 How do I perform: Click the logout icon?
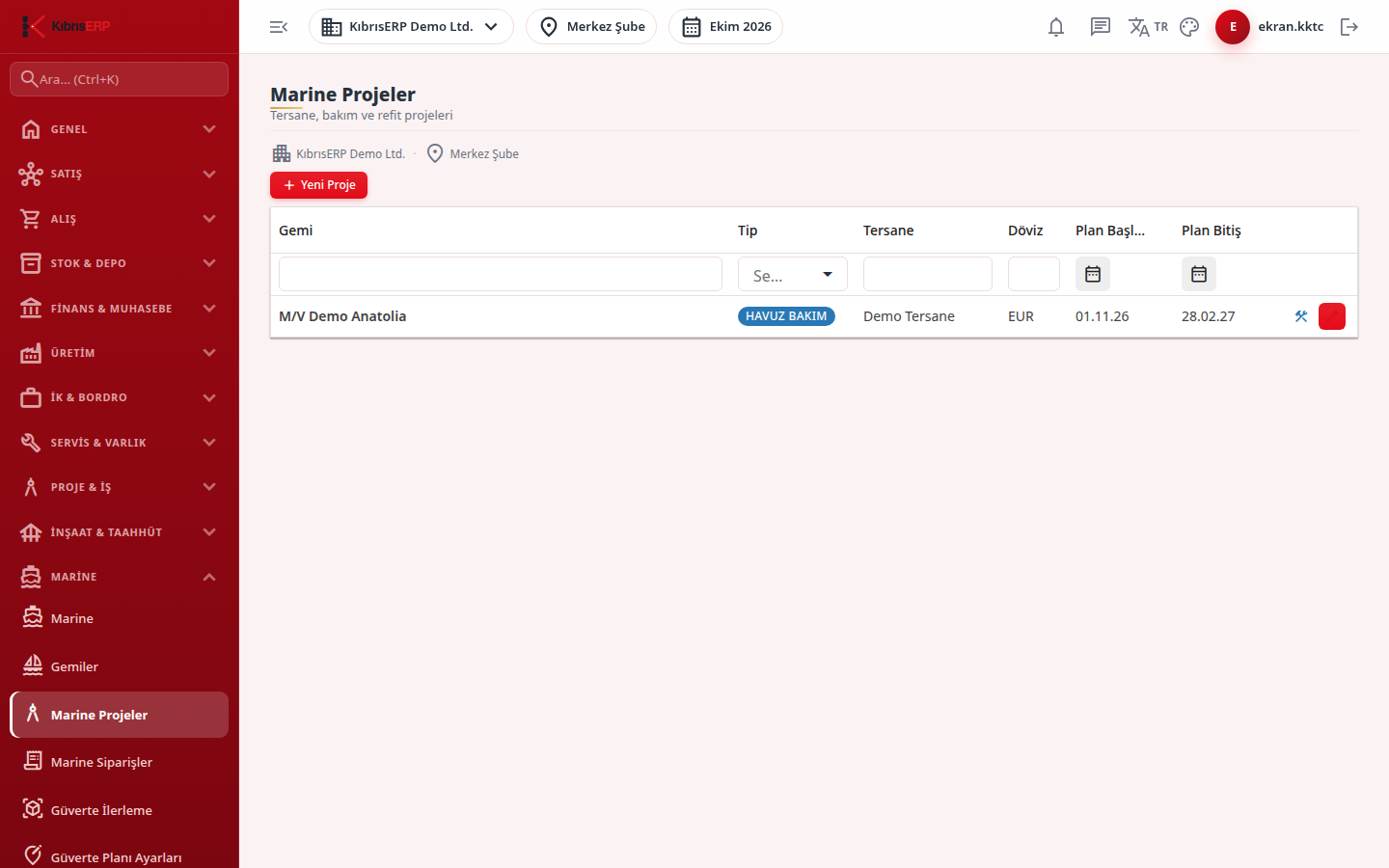coord(1349,27)
